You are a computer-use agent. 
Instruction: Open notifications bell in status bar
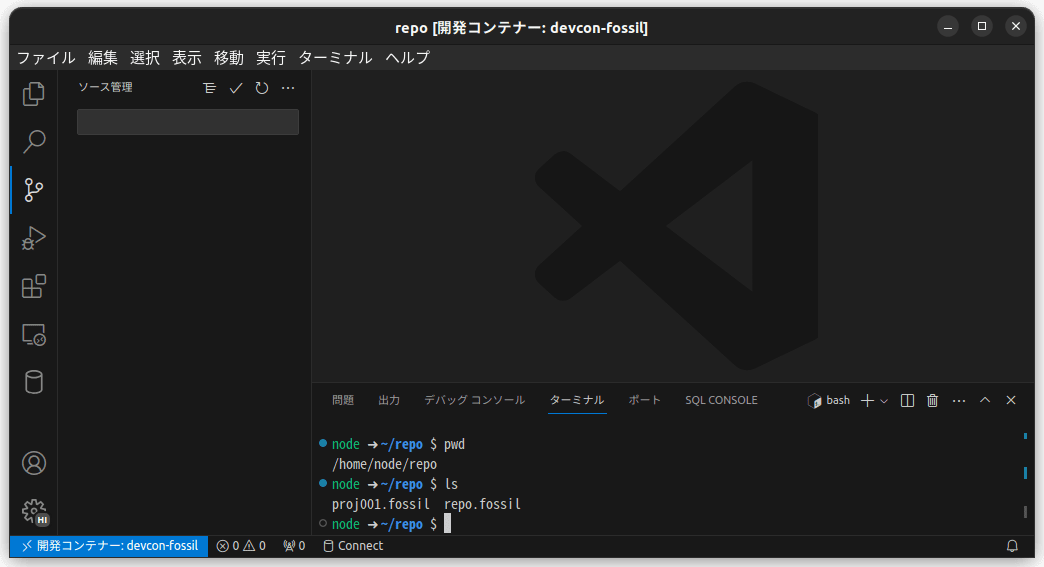pos(1012,546)
